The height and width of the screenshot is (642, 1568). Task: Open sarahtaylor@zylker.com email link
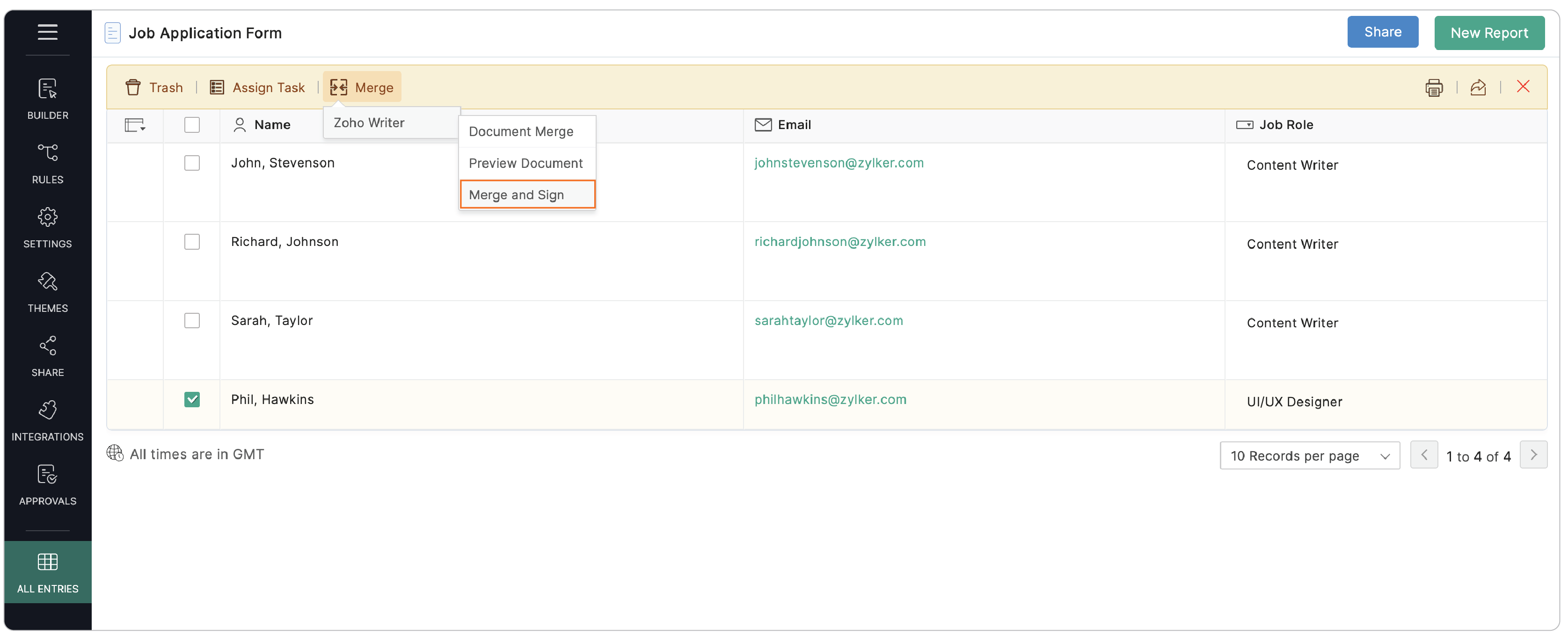point(828,320)
